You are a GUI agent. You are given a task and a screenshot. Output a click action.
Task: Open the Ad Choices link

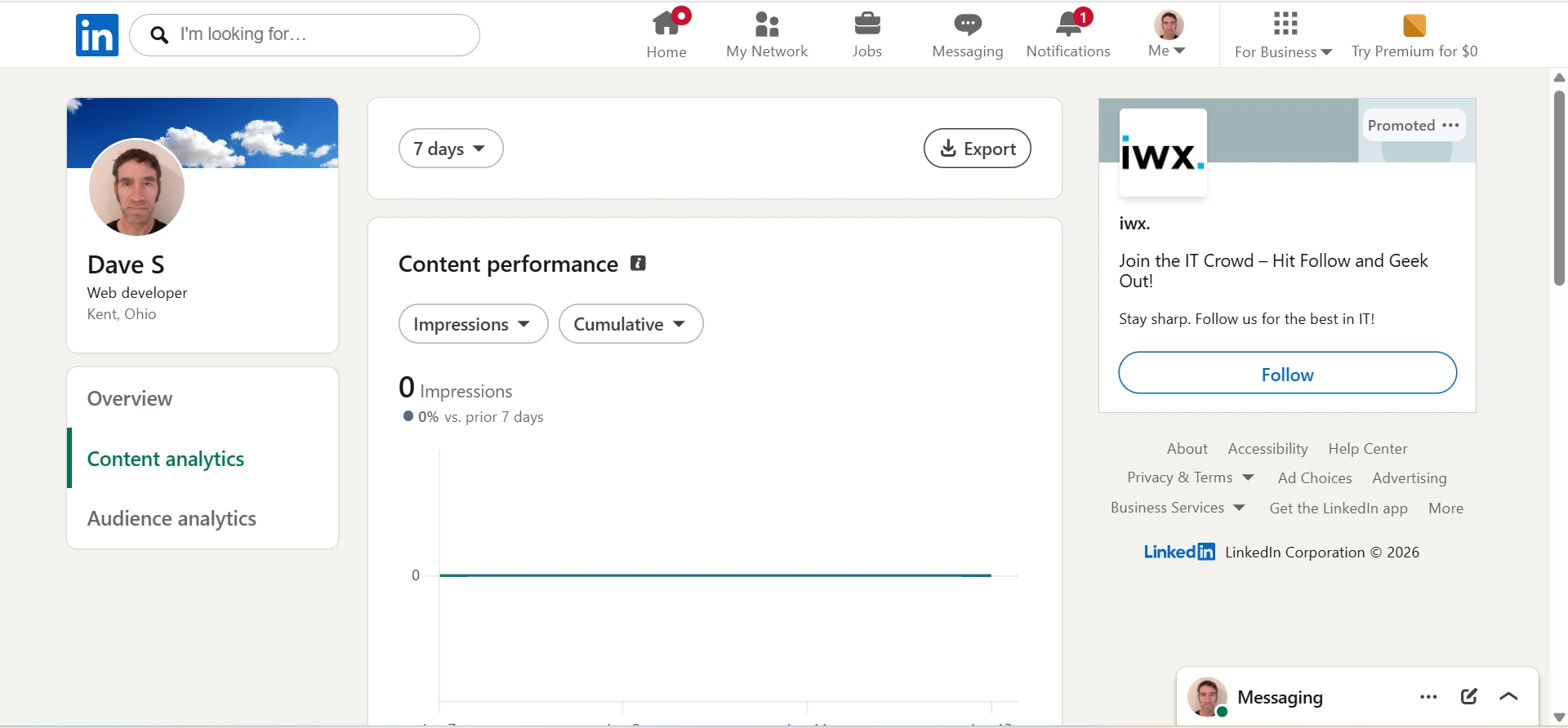click(x=1315, y=477)
